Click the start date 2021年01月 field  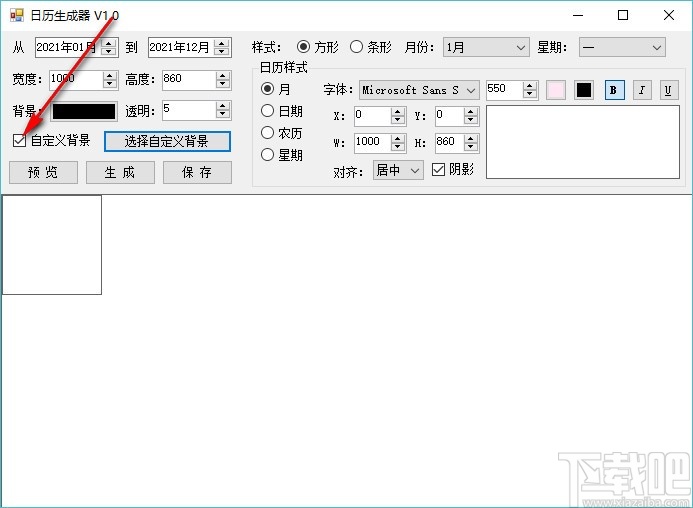pyautogui.click(x=68, y=47)
